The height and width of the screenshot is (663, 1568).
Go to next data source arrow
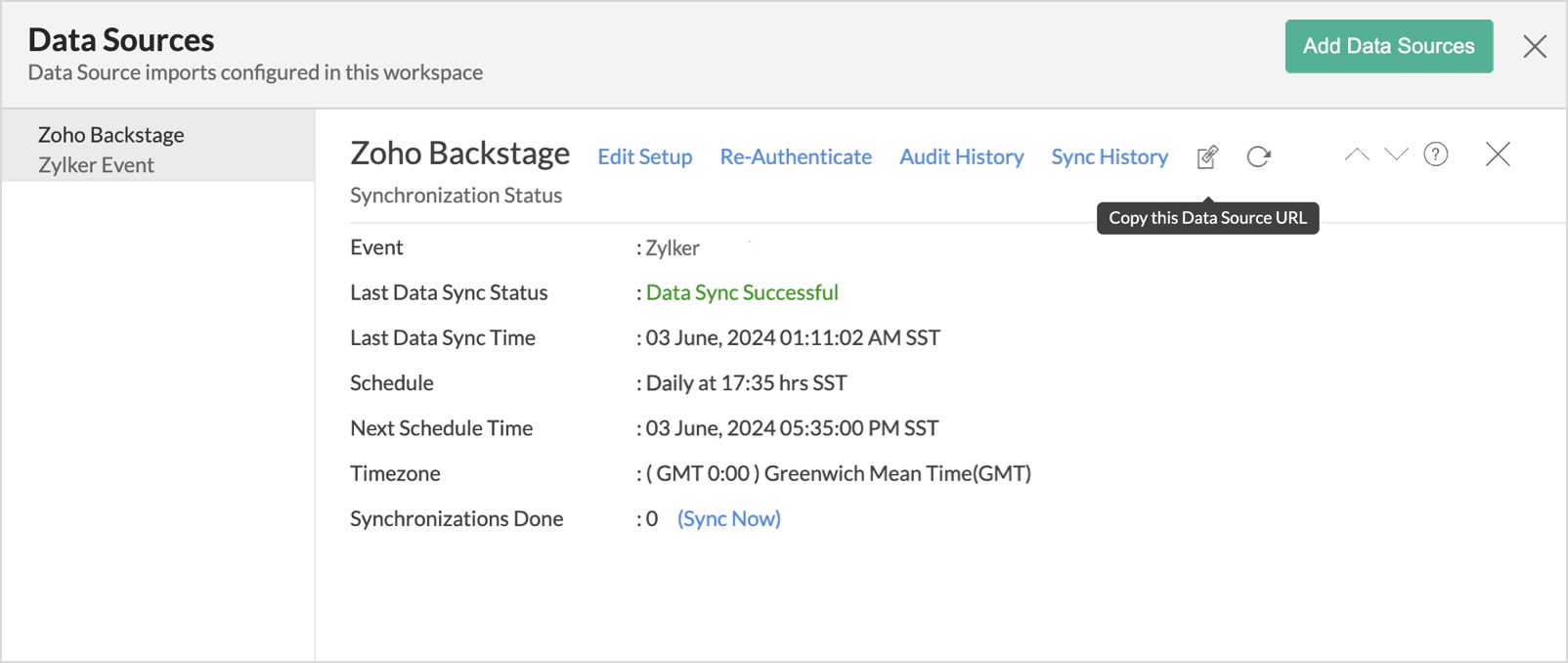(1397, 155)
